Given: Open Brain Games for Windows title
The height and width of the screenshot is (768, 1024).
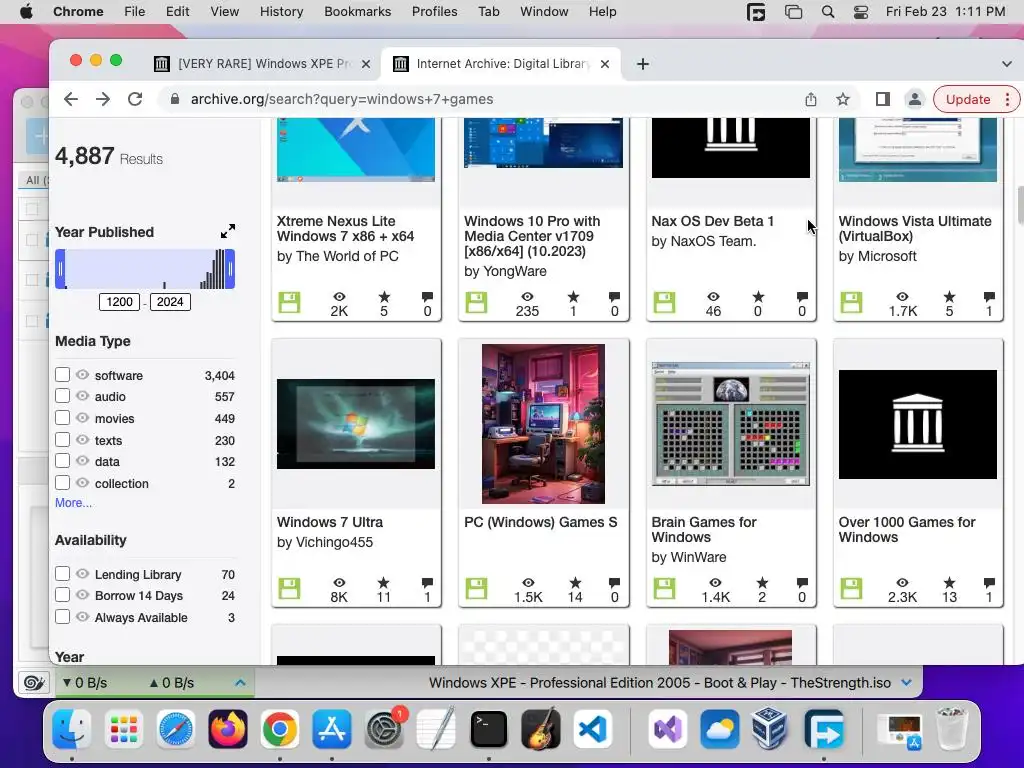Looking at the screenshot, I should tap(704, 530).
